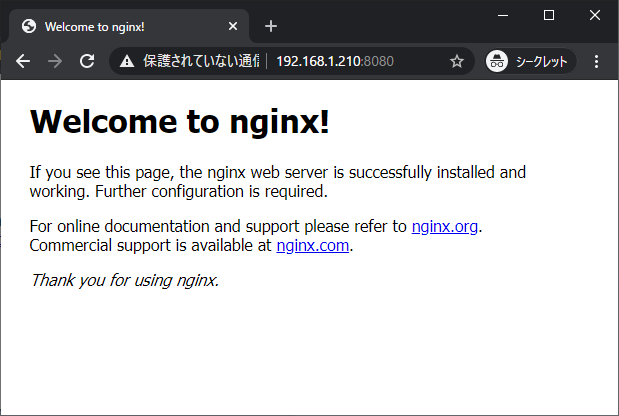The height and width of the screenshot is (416, 619).
Task: Click 'Further configuration is required.' text
Action: coord(212,191)
